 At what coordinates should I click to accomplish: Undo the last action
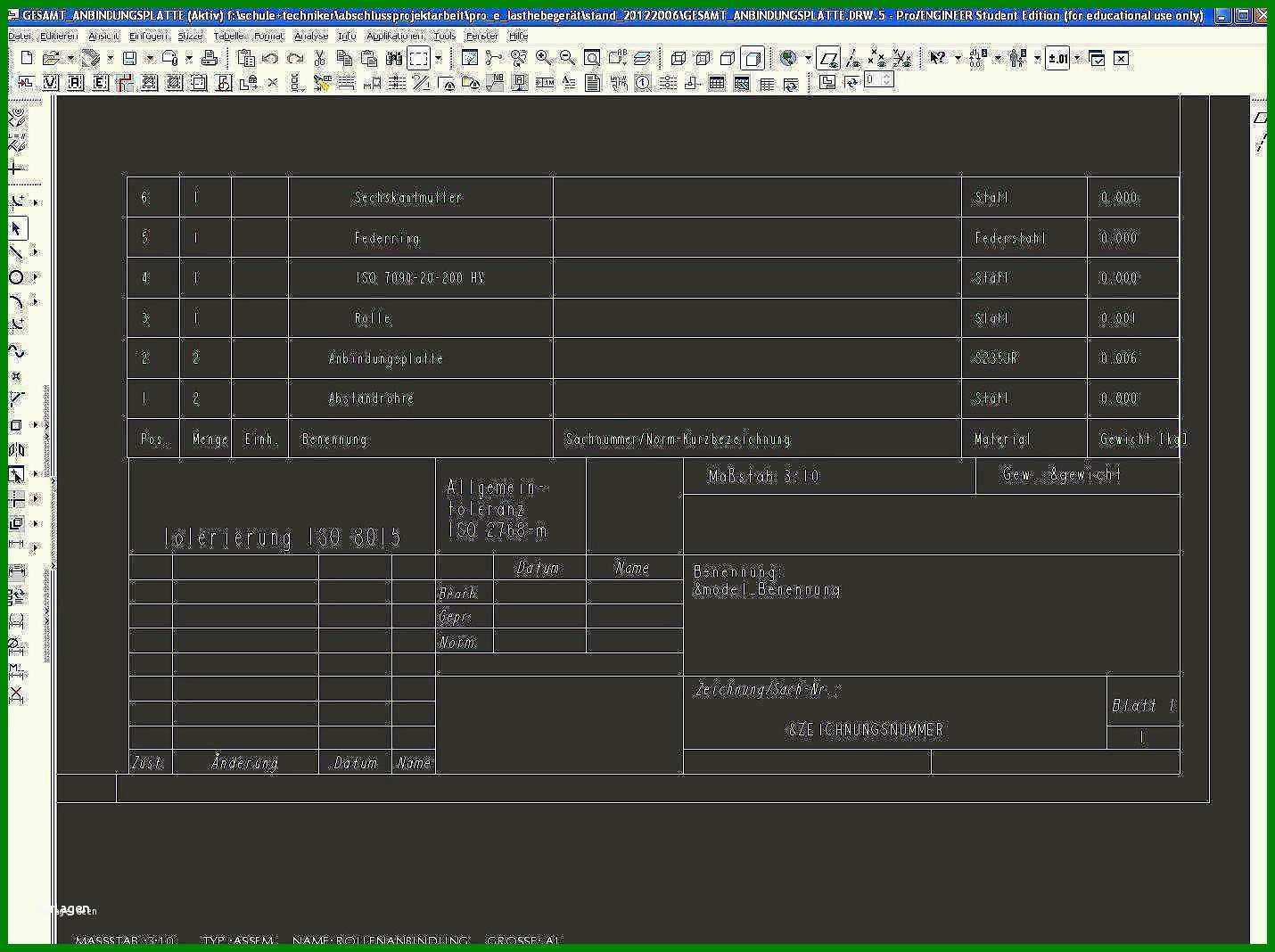click(x=270, y=58)
